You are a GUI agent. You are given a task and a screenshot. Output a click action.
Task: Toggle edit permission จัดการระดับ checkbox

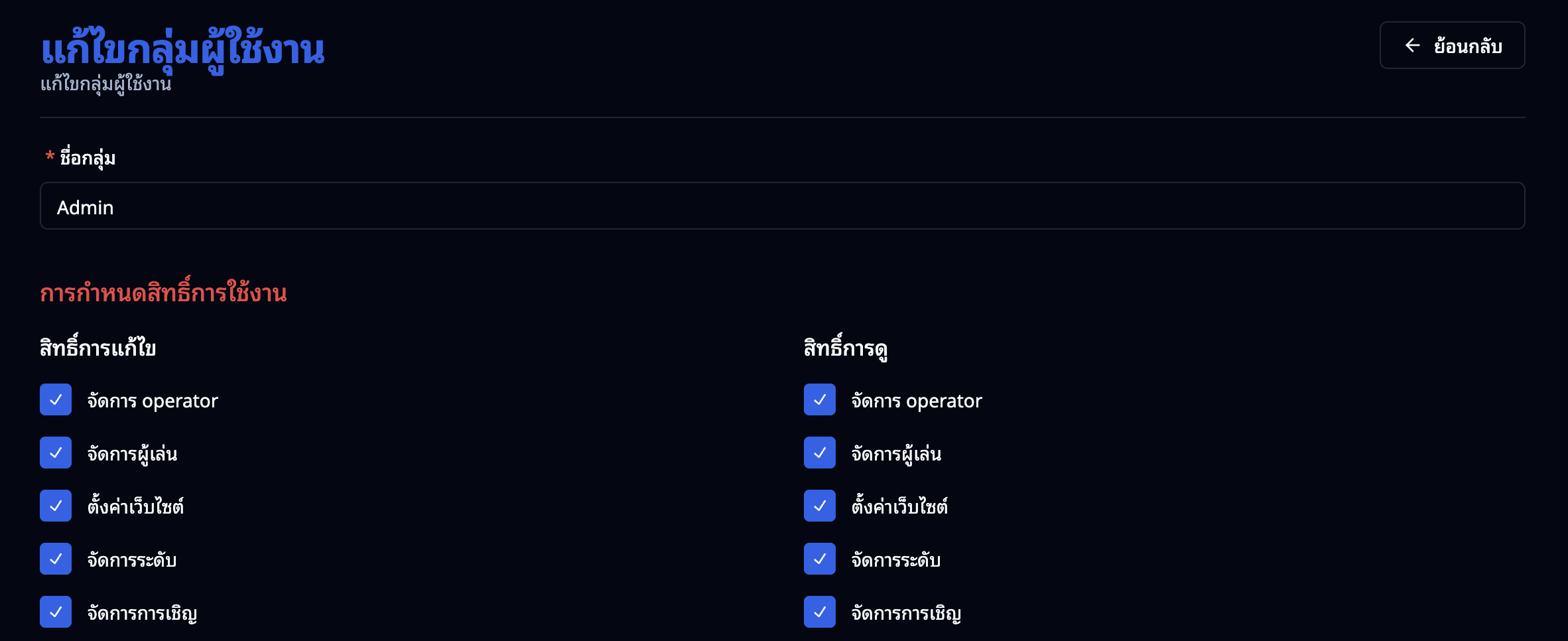pyautogui.click(x=56, y=559)
